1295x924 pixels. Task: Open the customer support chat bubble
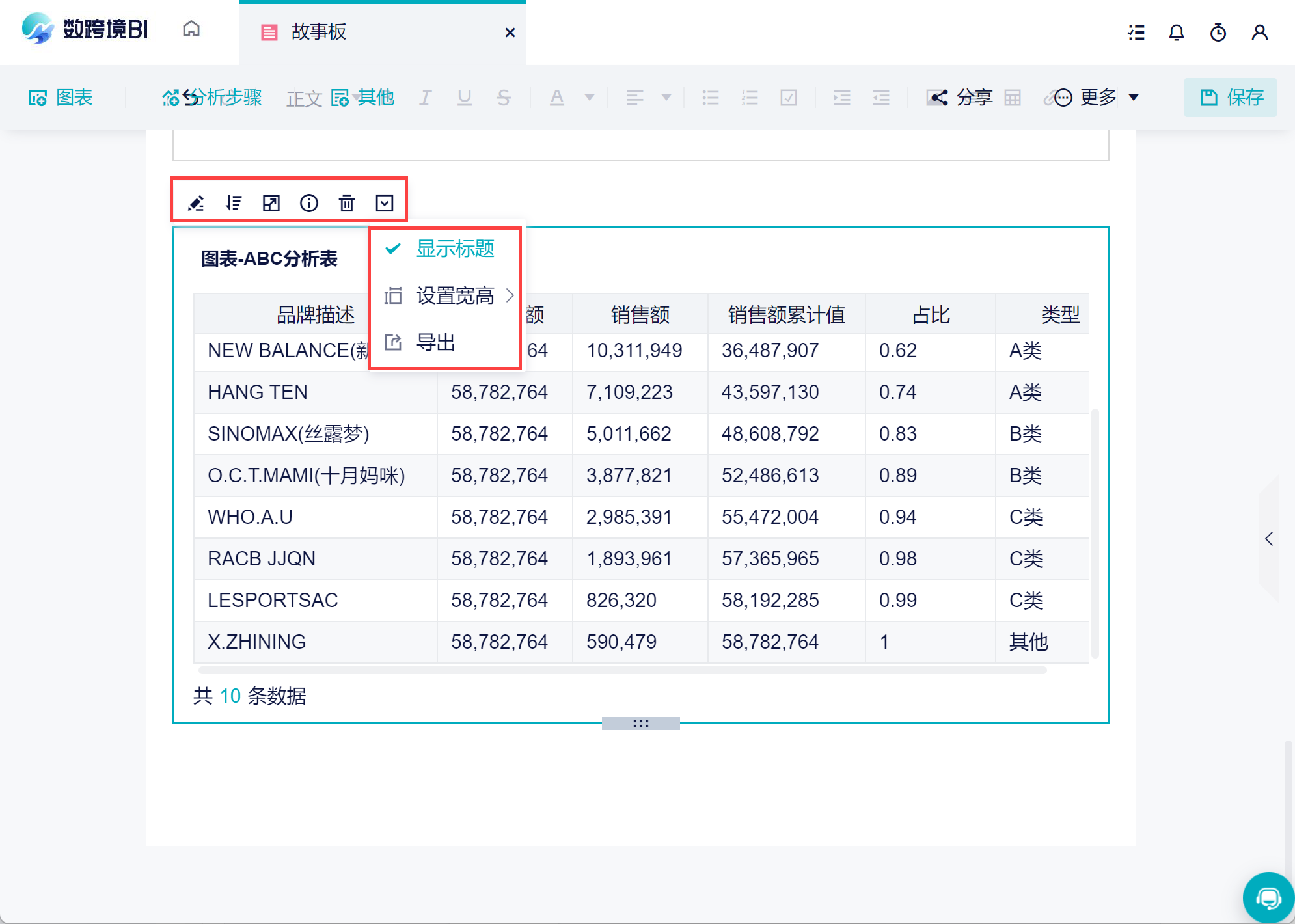pyautogui.click(x=1268, y=899)
